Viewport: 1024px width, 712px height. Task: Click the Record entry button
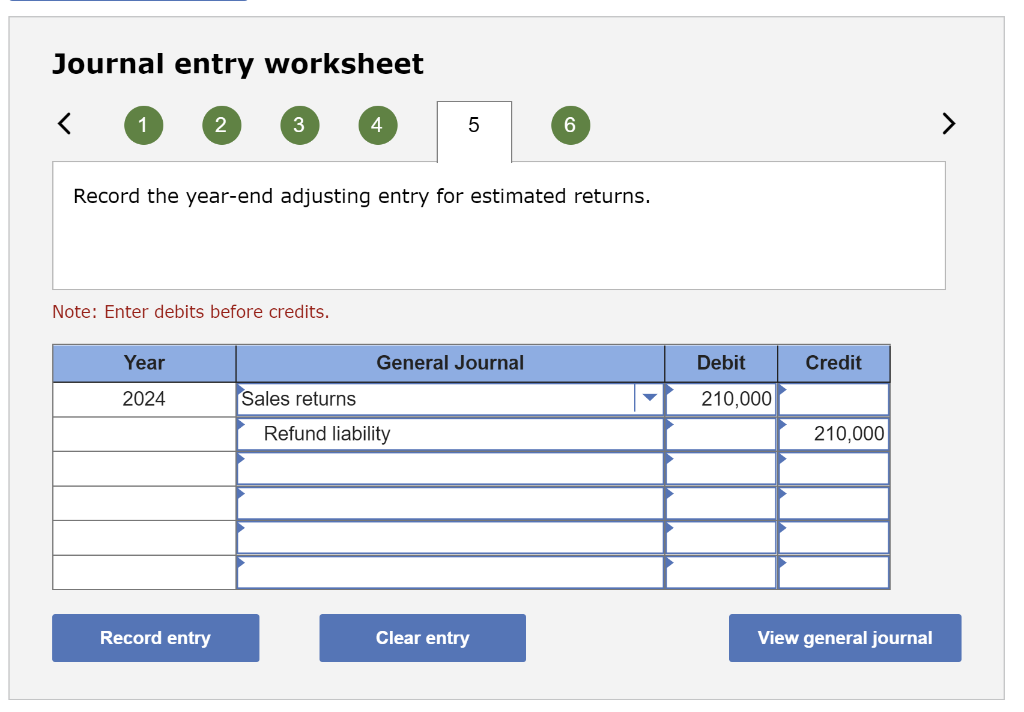pyautogui.click(x=155, y=637)
